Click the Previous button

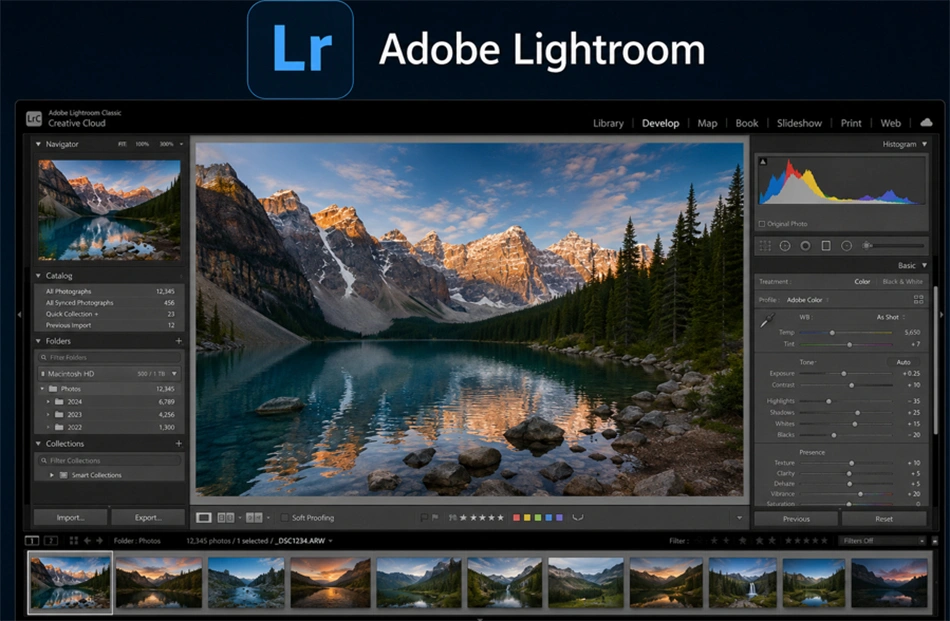click(x=796, y=519)
